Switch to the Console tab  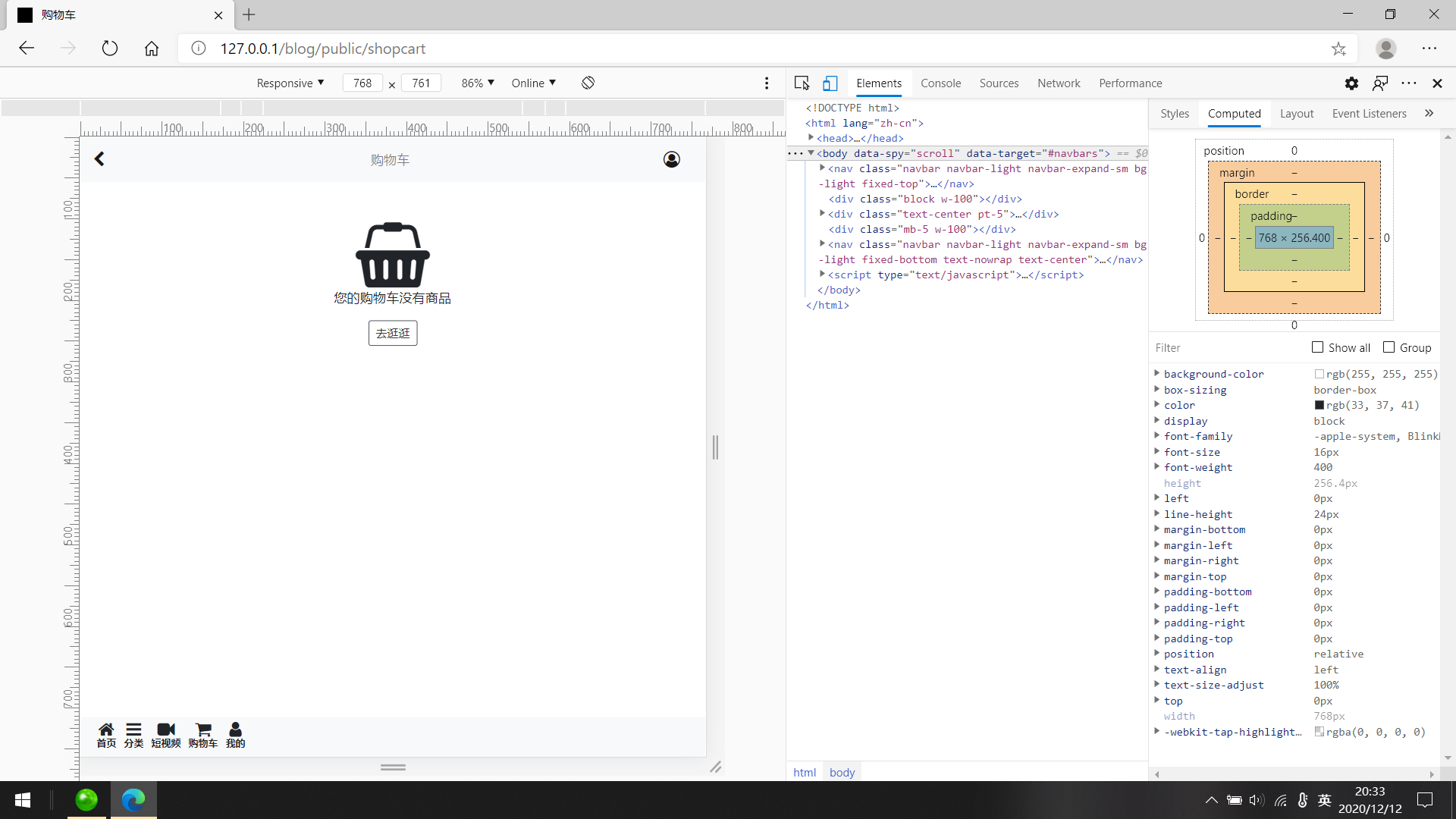(x=940, y=83)
